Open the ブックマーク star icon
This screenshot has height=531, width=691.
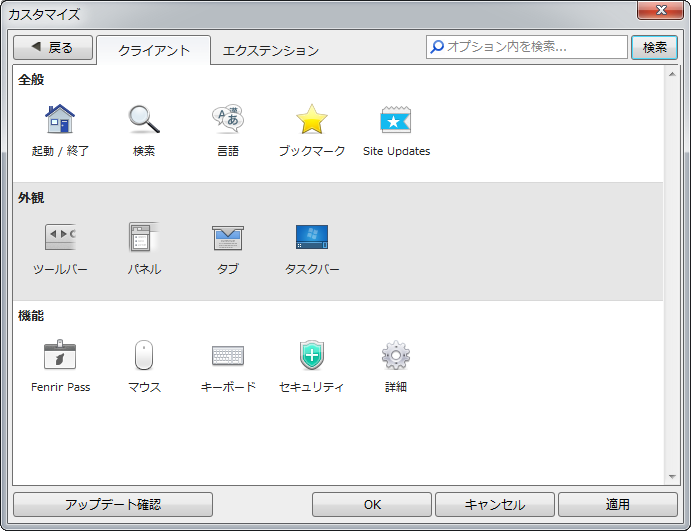pyautogui.click(x=312, y=119)
